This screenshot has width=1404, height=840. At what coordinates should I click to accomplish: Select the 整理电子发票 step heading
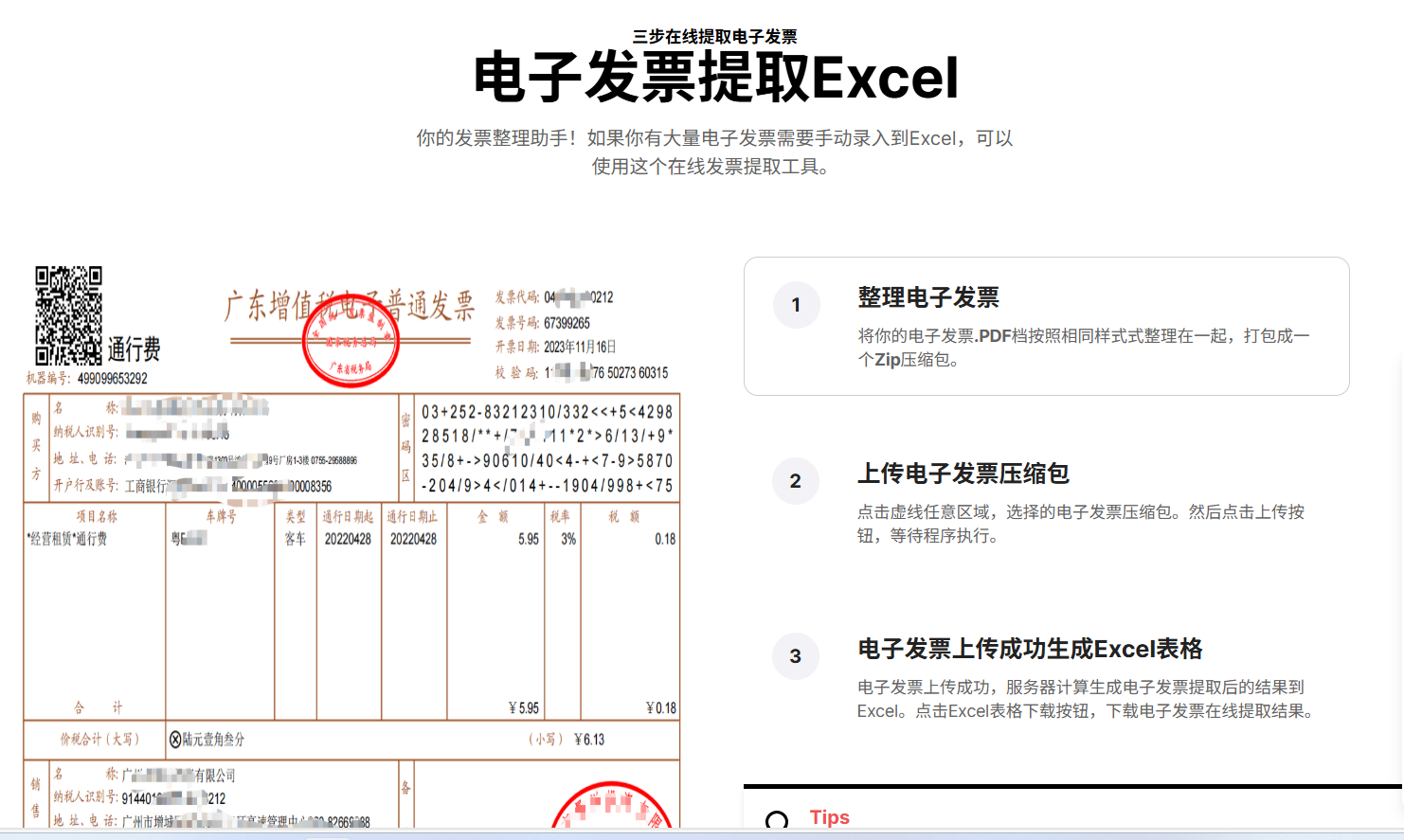927,297
